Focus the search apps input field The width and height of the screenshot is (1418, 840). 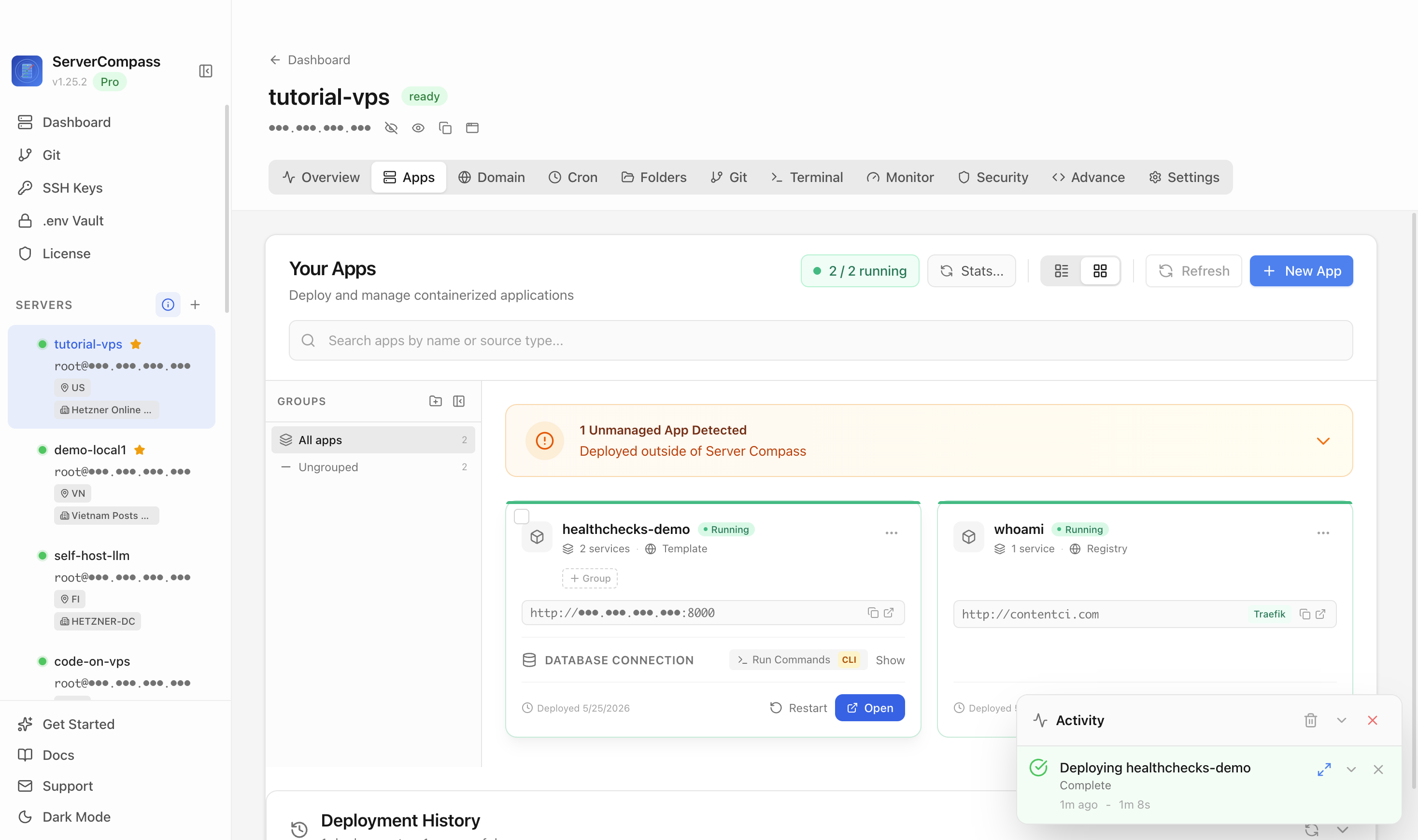[x=821, y=341]
